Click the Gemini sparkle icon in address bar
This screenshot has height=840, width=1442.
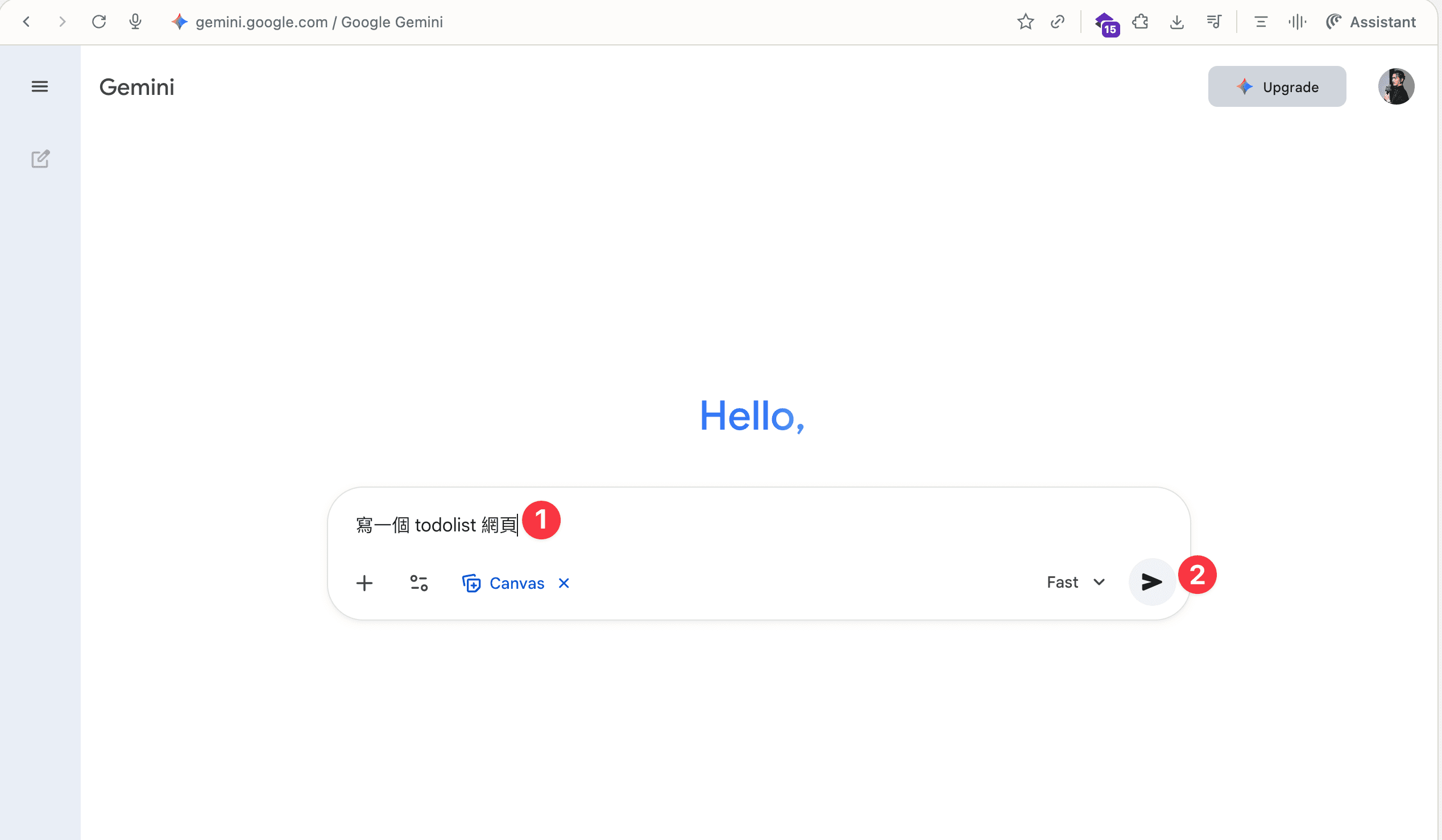pos(179,22)
